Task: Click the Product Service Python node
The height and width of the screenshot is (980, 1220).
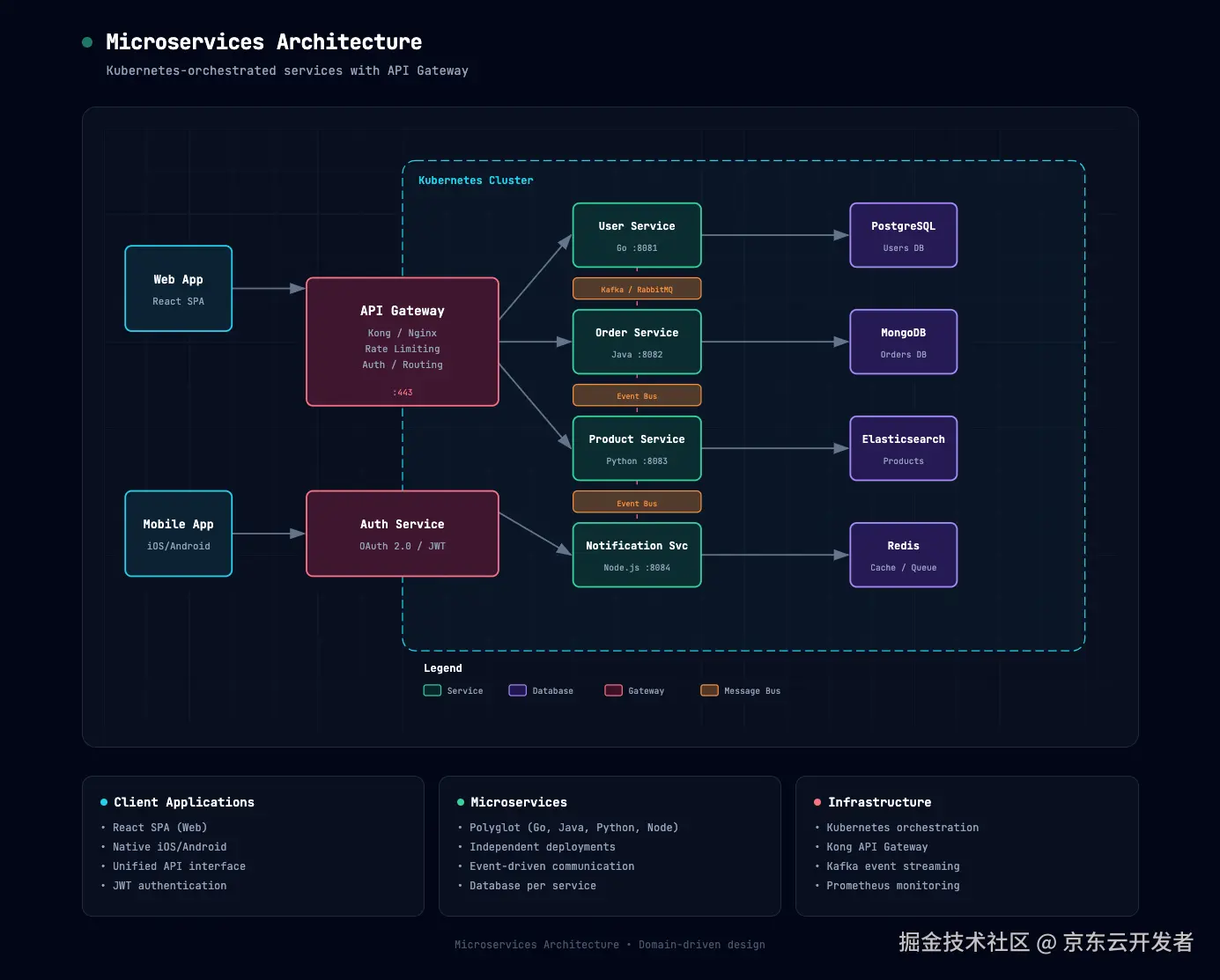Action: point(637,448)
